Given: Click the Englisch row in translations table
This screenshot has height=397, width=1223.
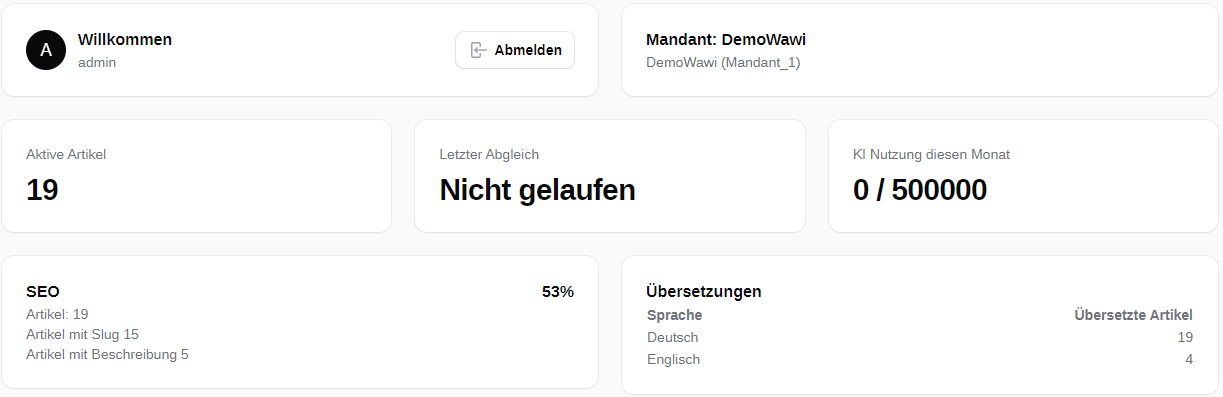Looking at the screenshot, I should 920,359.
